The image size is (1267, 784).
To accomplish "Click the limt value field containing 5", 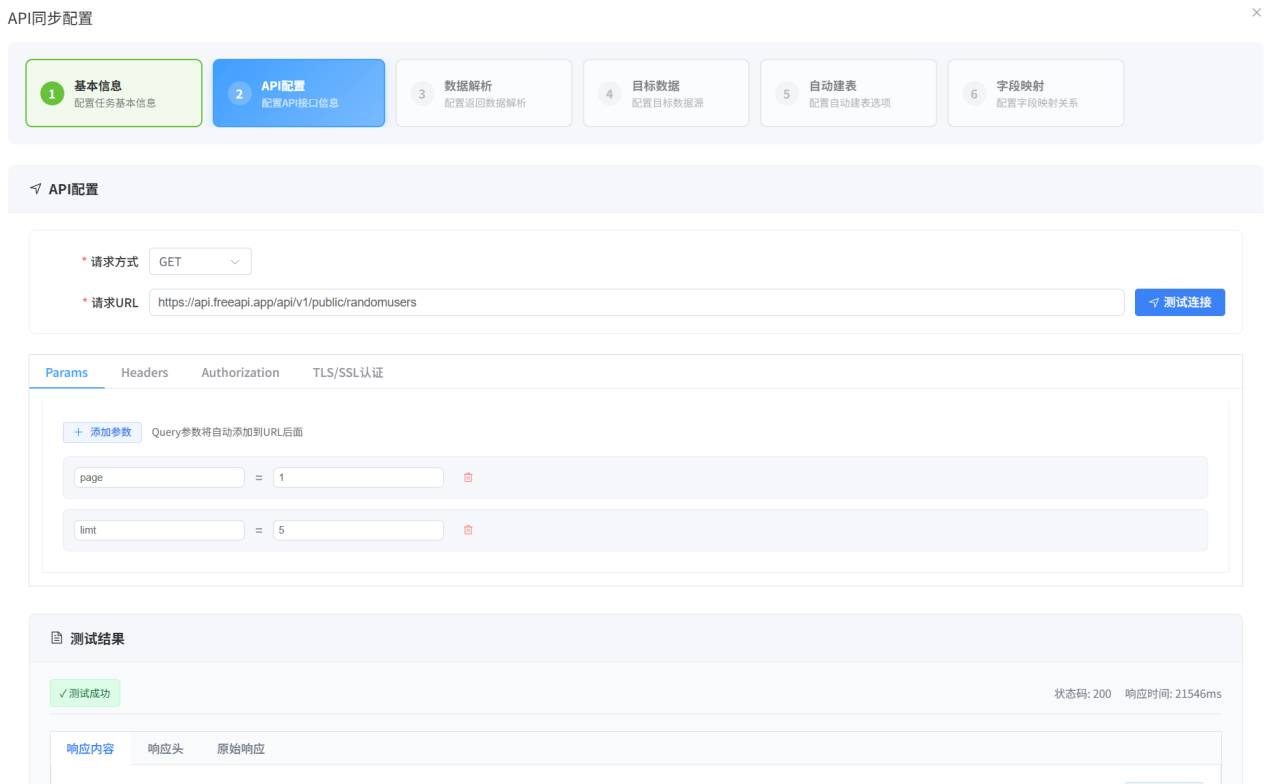I will 358,530.
